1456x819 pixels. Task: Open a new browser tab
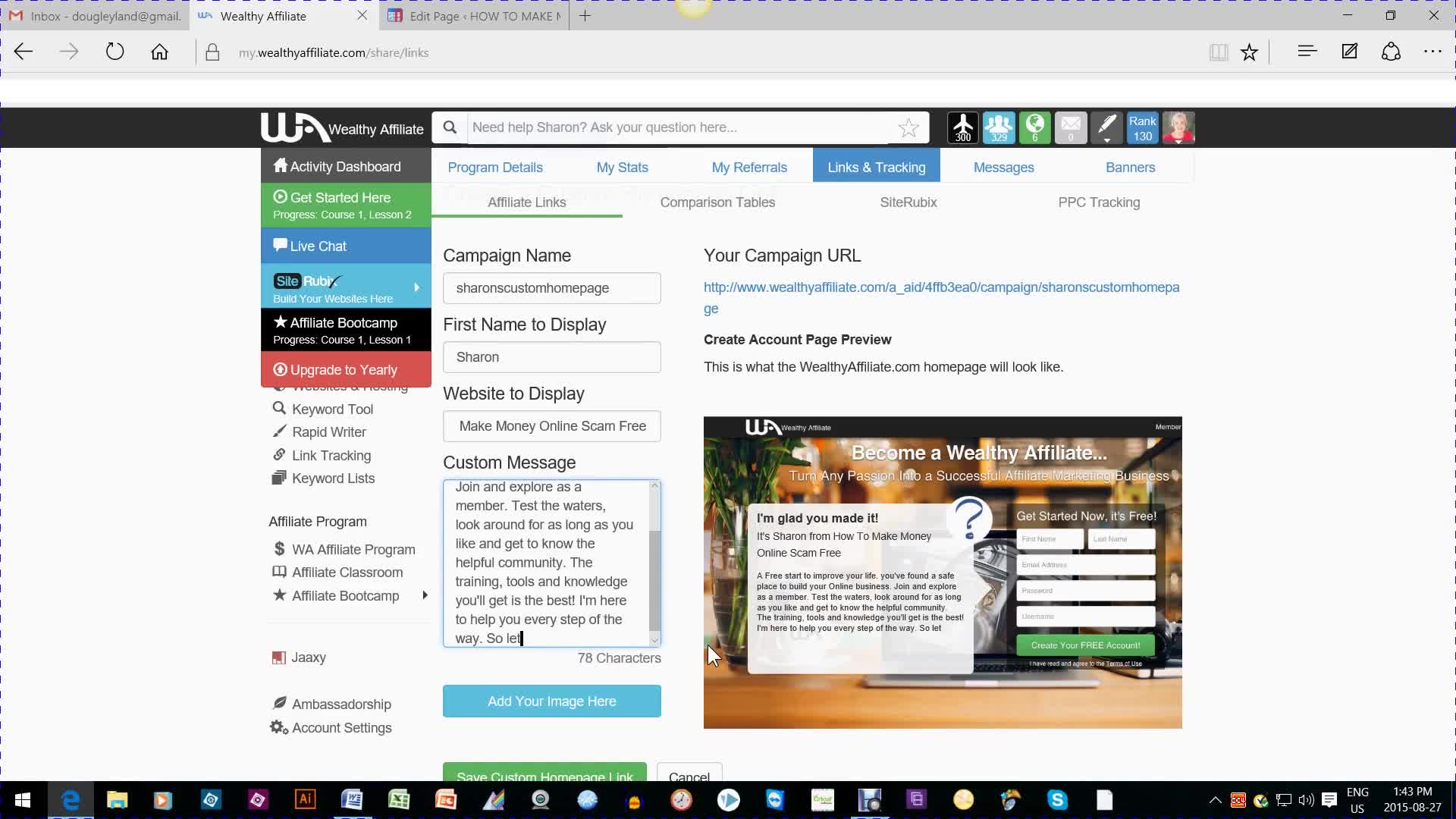(x=585, y=15)
